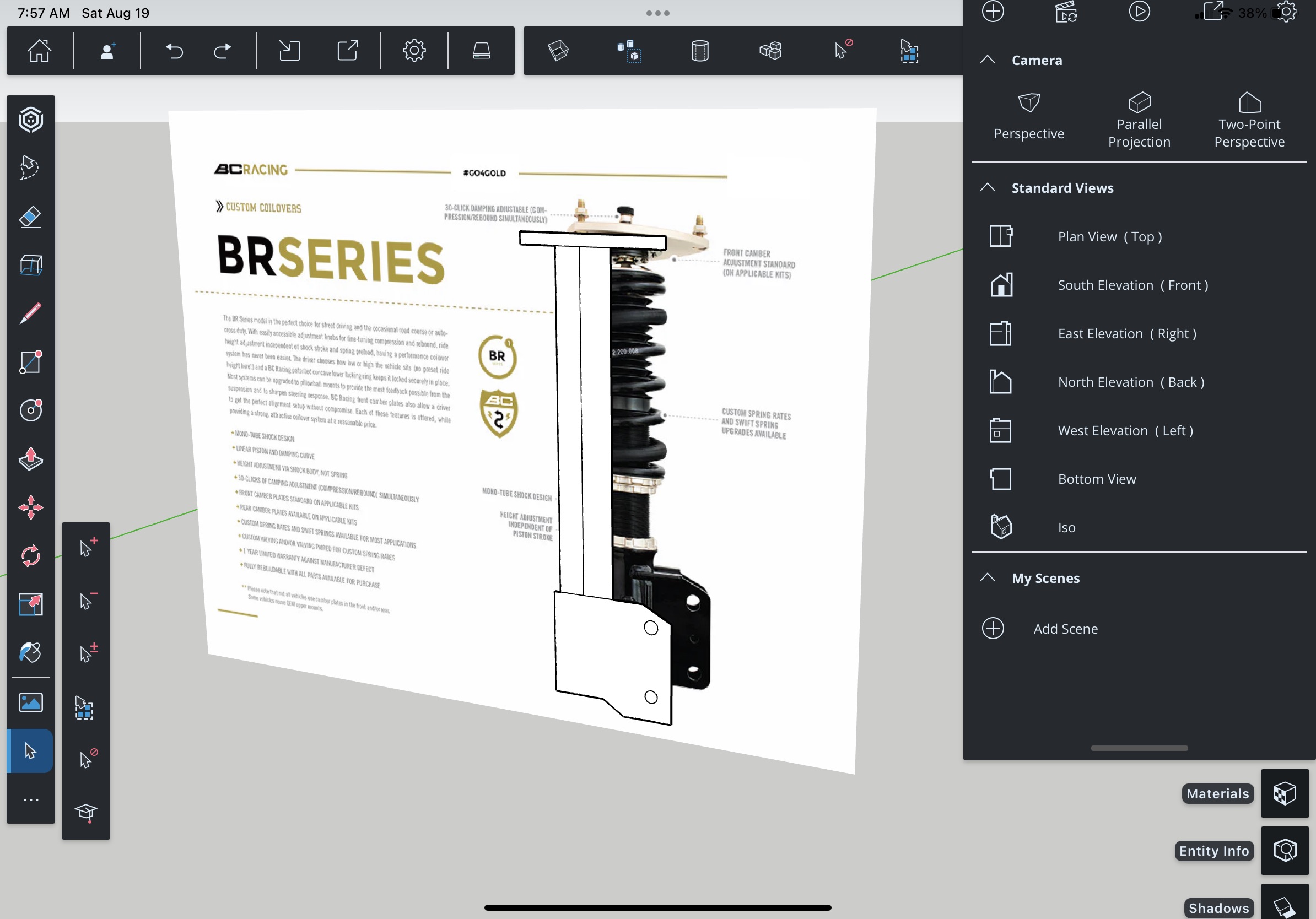Image resolution: width=1316 pixels, height=919 pixels.
Task: Choose the Push/Pull tool
Action: (x=30, y=459)
